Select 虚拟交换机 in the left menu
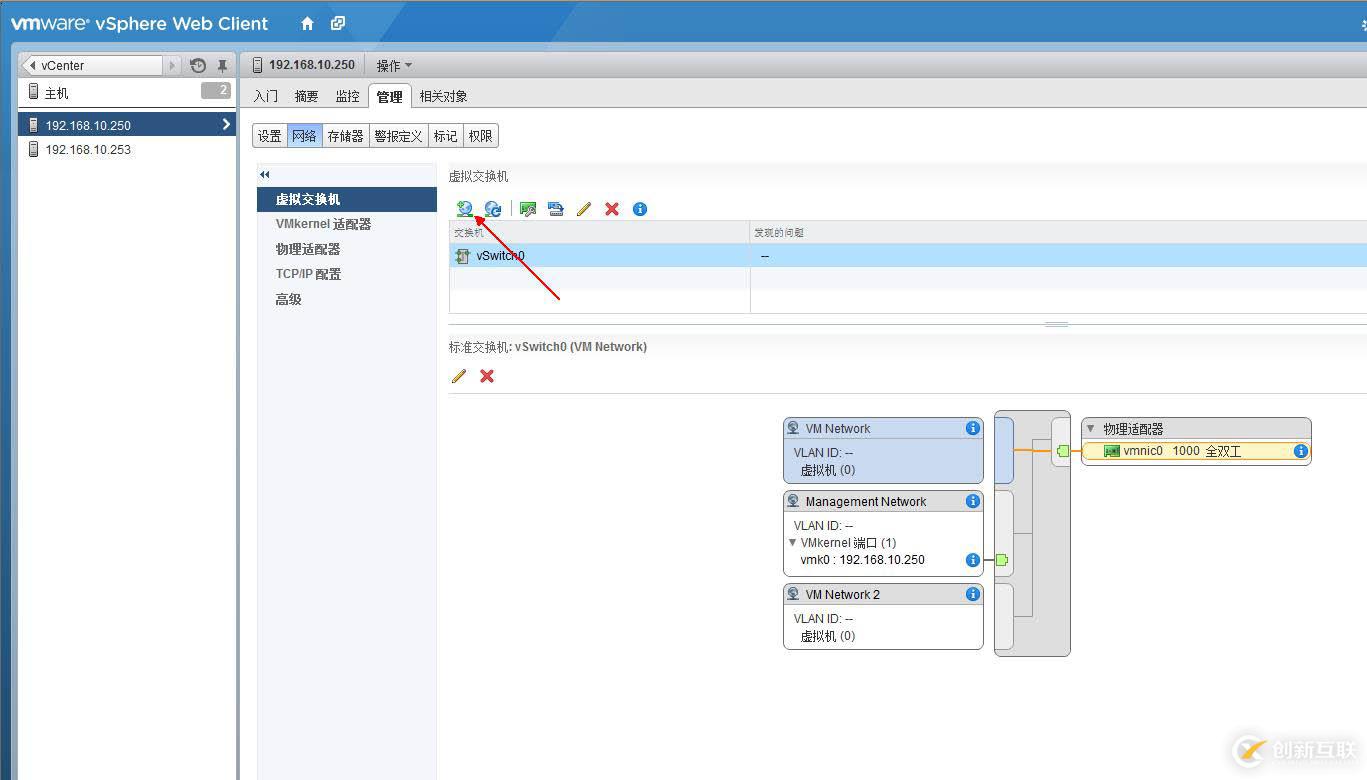The height and width of the screenshot is (780, 1367). click(347, 199)
